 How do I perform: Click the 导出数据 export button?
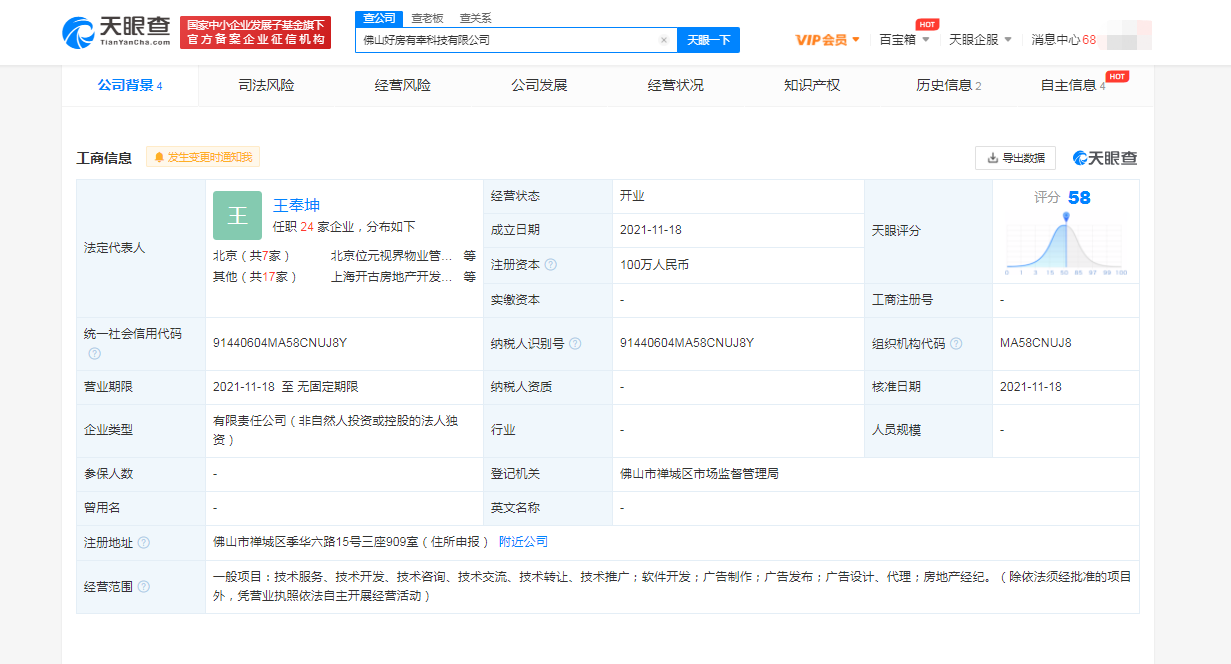point(1015,158)
